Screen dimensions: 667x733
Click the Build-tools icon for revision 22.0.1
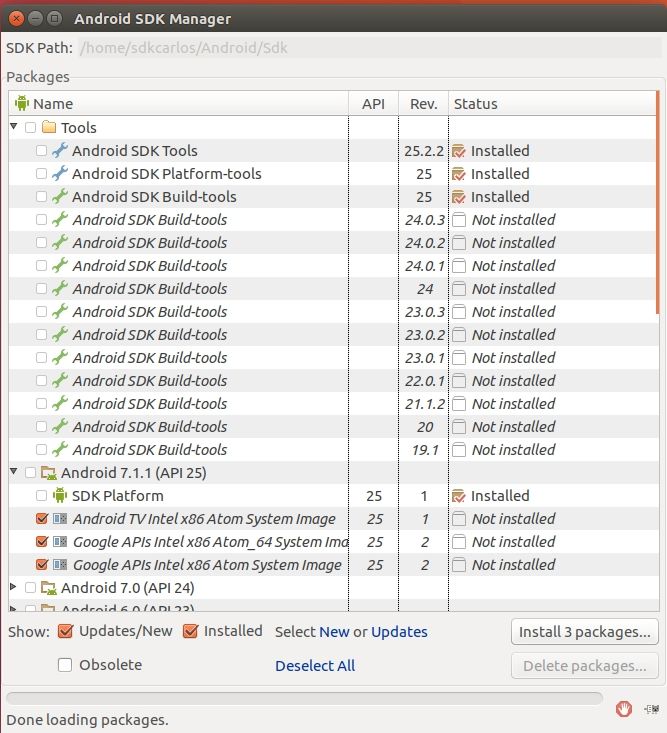click(60, 381)
